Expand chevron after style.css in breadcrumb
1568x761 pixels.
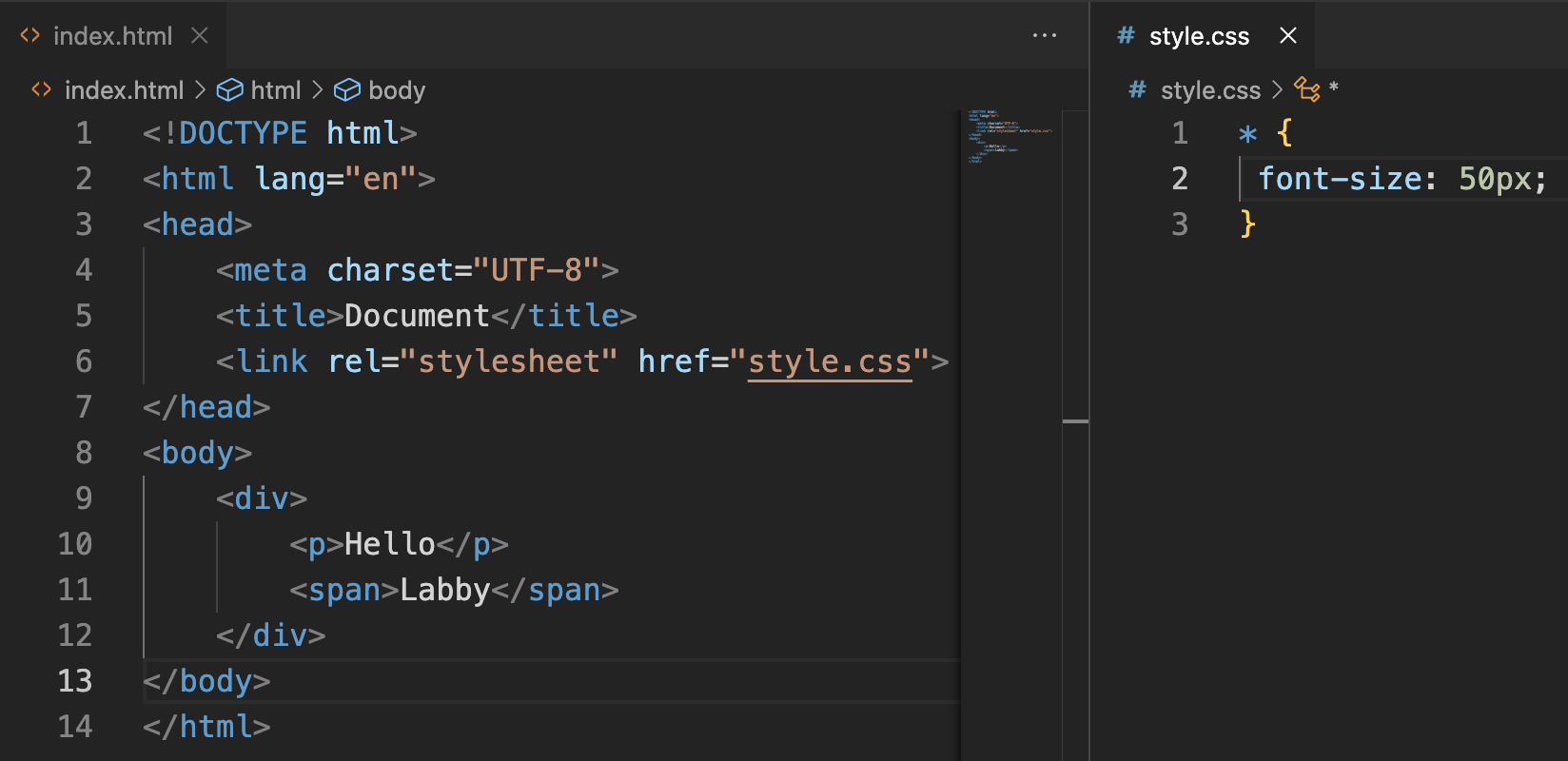(x=1277, y=90)
